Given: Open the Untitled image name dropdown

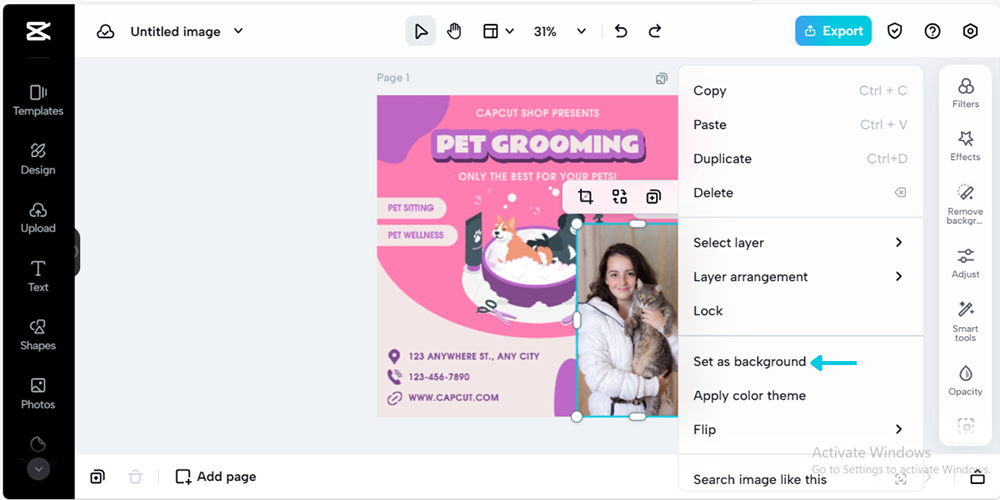Looking at the screenshot, I should (x=239, y=31).
